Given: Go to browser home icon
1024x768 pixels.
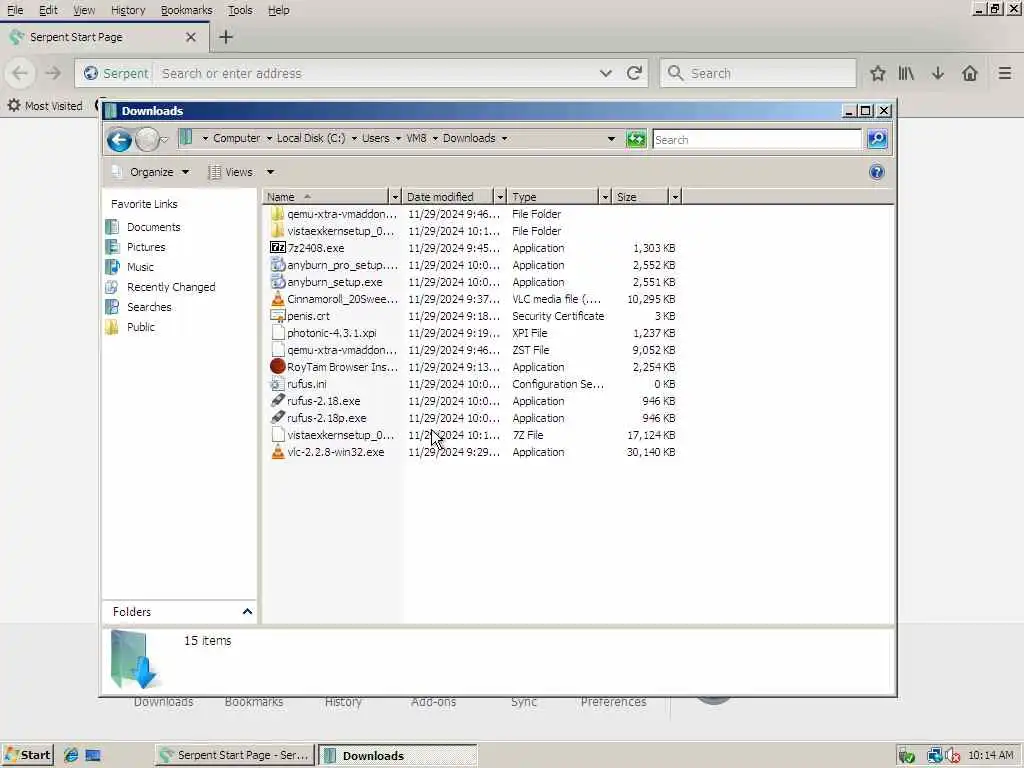Looking at the screenshot, I should [x=970, y=73].
